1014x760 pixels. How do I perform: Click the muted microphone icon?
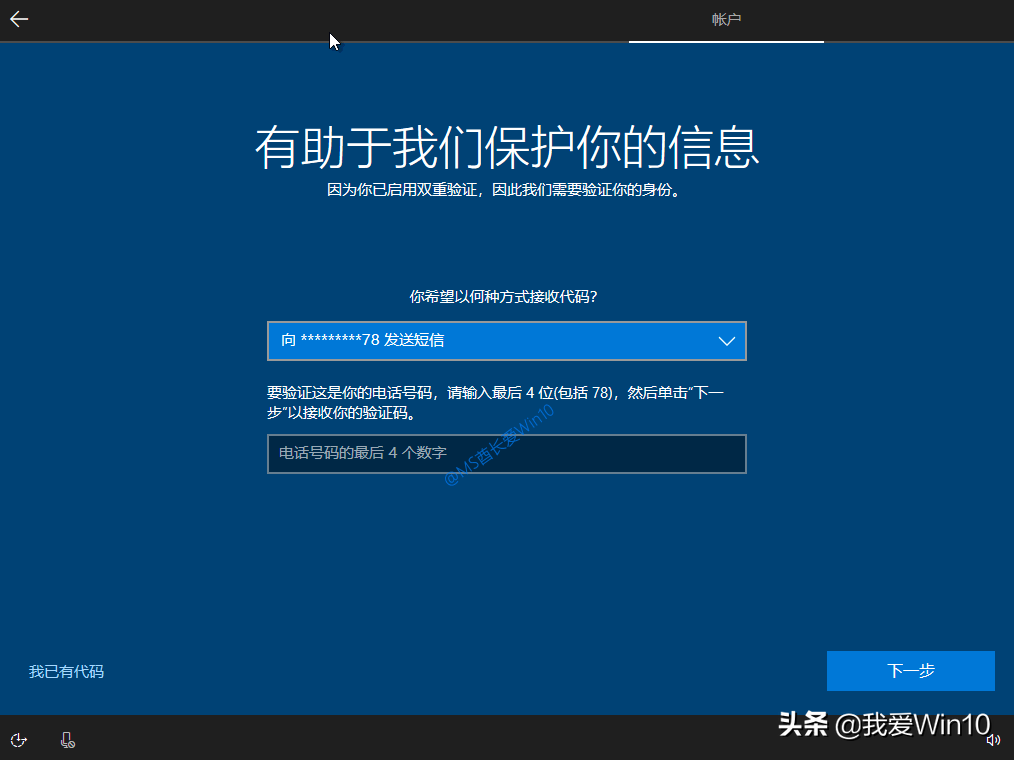(66, 739)
